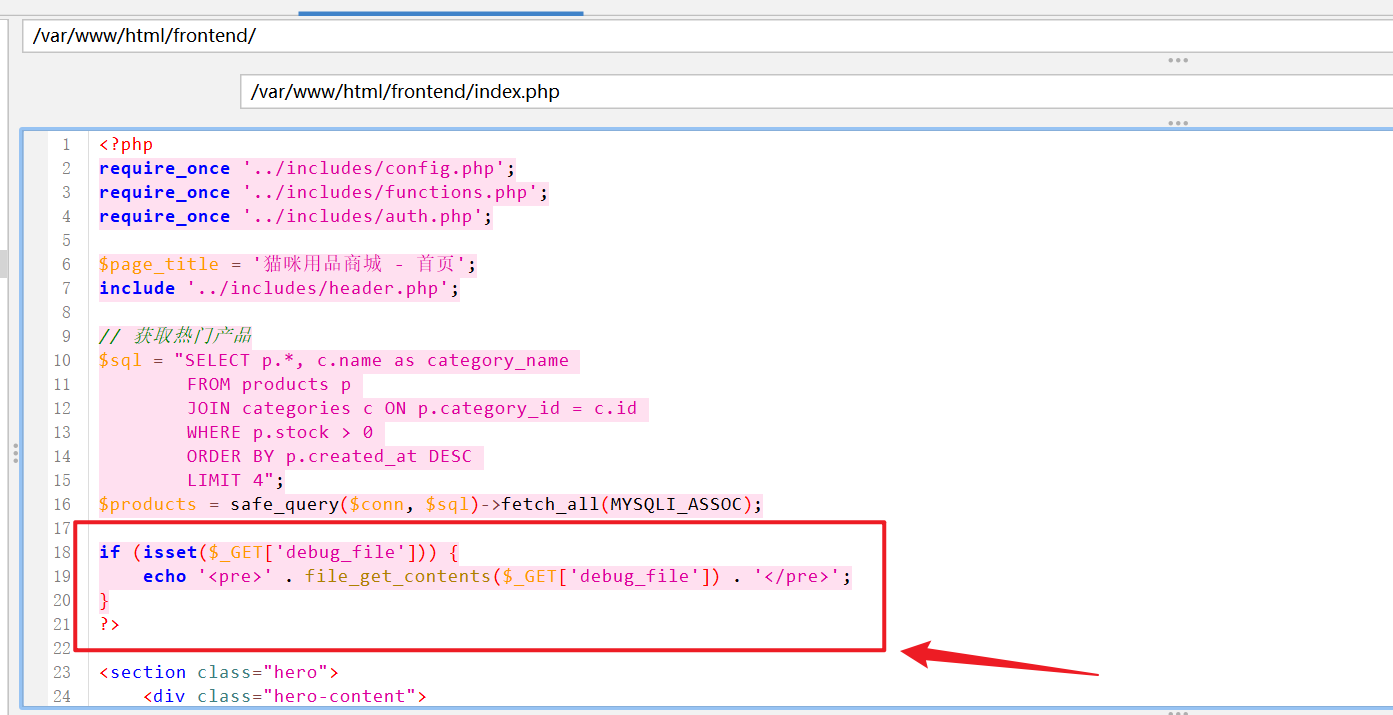Screen dimensions: 1393x715
Task: Click the $page_title variable
Action: [158, 264]
